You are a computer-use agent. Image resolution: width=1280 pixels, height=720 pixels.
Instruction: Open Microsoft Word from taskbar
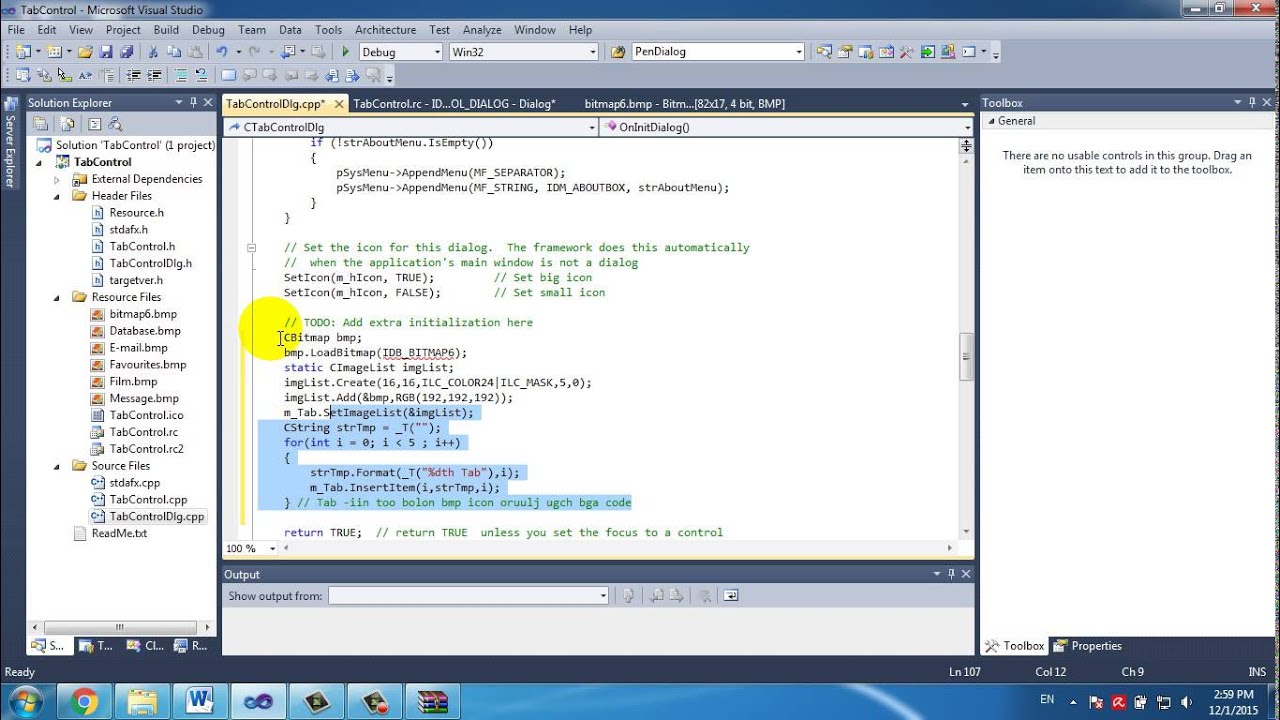[x=200, y=700]
